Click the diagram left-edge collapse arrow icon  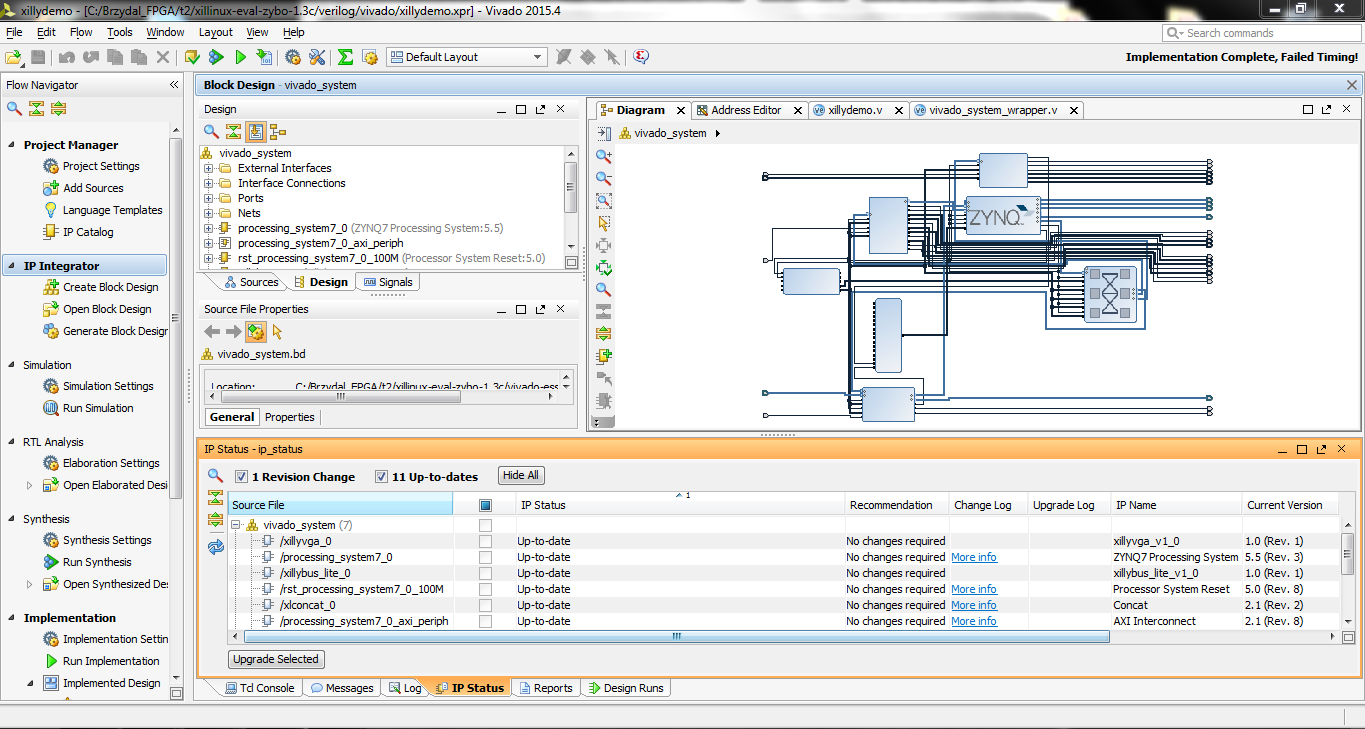603,133
